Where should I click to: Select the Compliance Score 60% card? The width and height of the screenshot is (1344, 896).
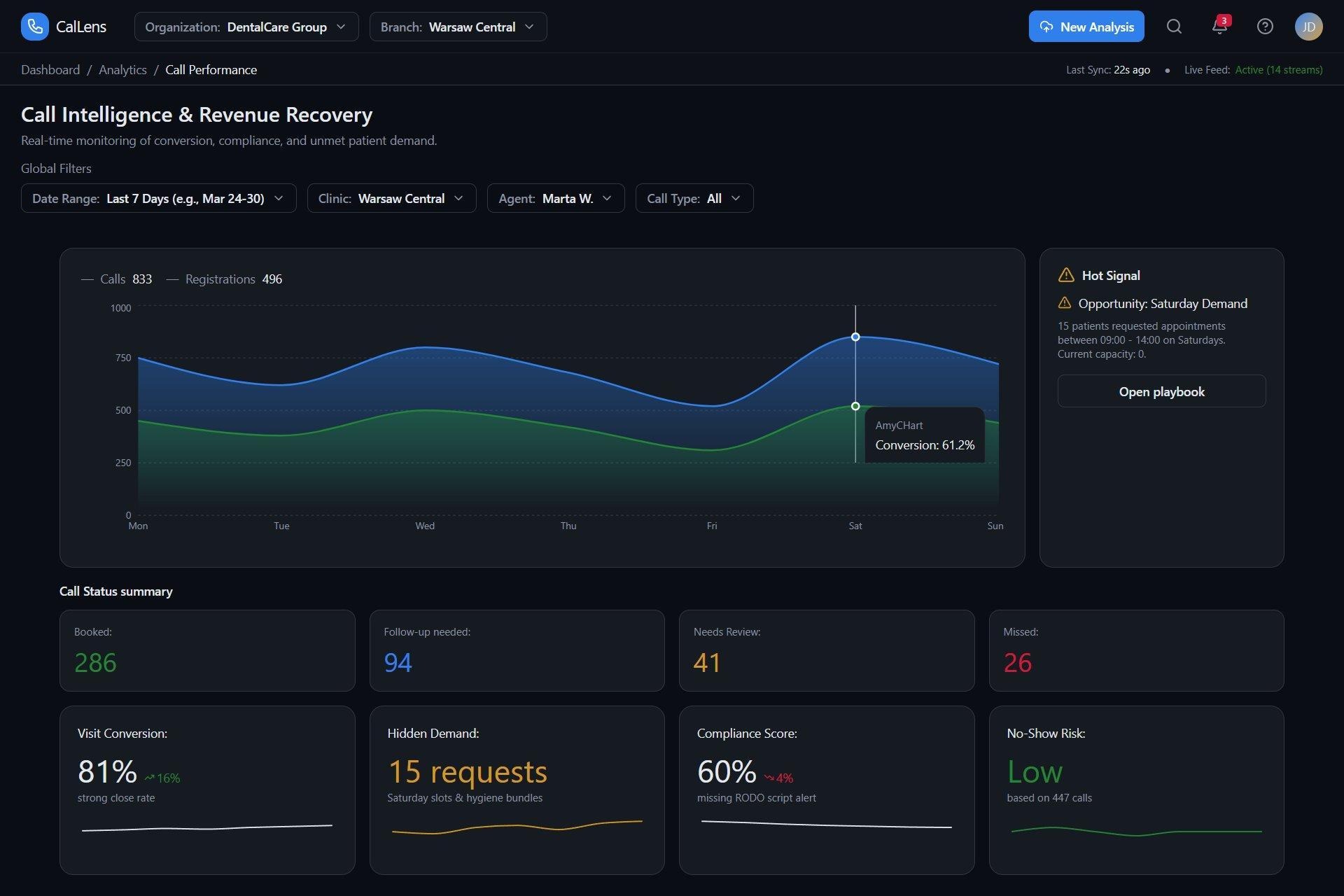[x=827, y=790]
